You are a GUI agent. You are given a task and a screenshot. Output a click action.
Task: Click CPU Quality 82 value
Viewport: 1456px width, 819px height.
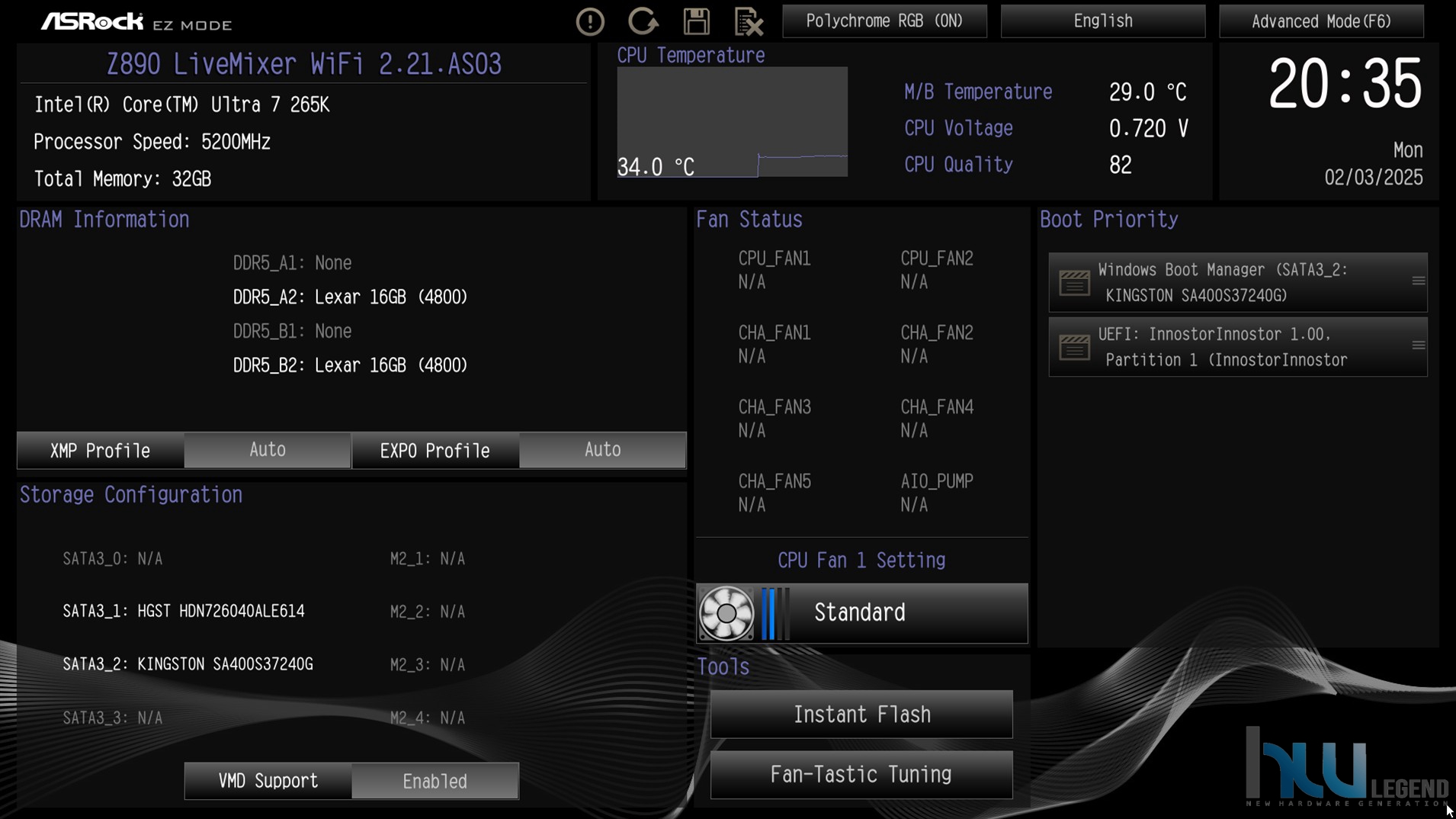point(1120,165)
